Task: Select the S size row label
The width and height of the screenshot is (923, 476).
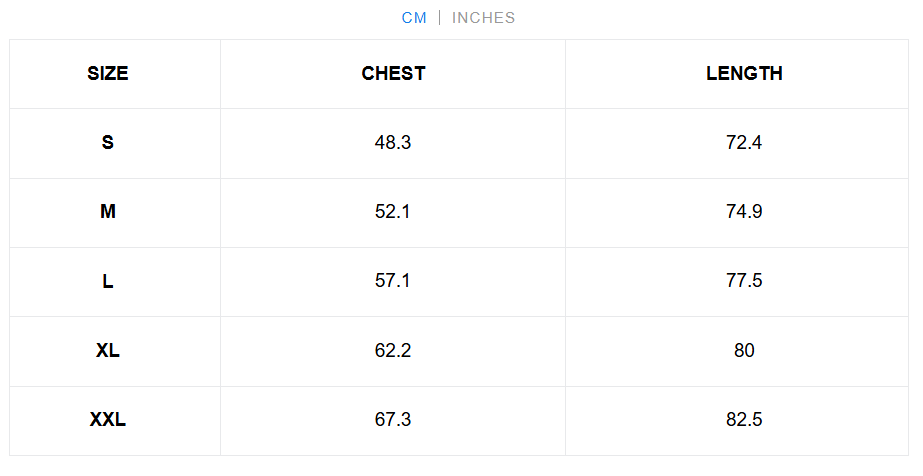Action: (108, 142)
